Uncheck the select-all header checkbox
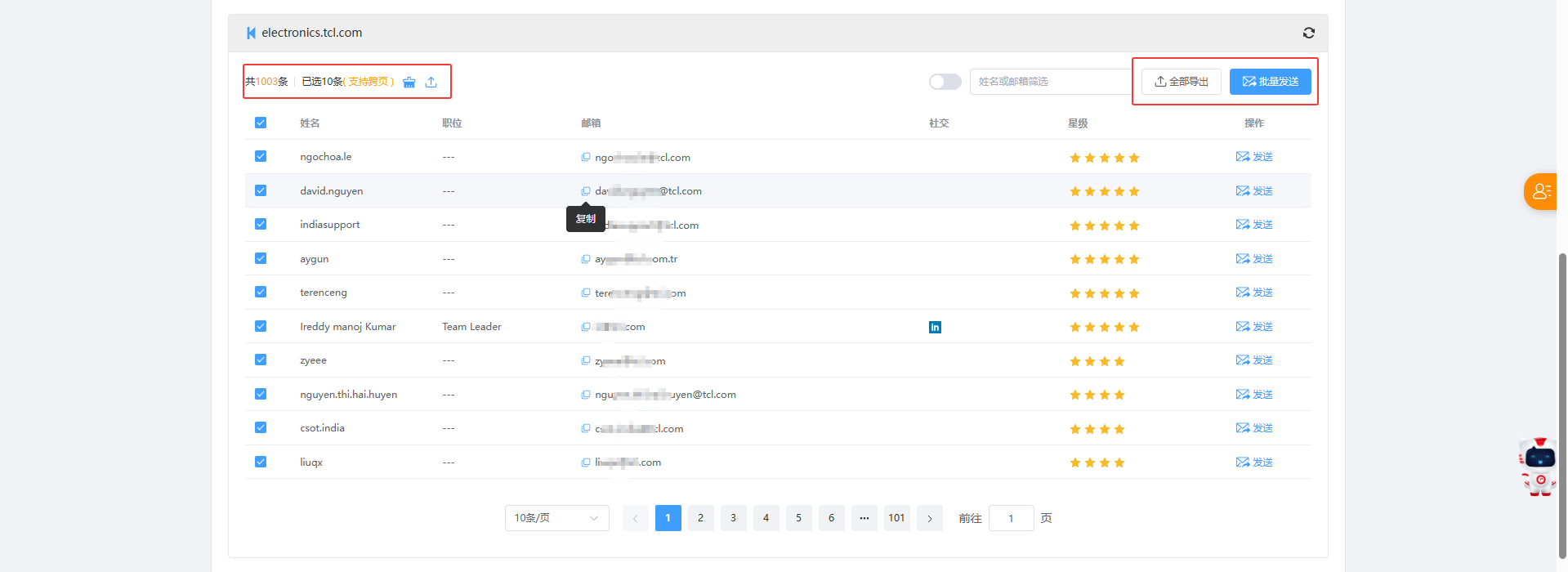Viewport: 1568px width, 572px height. [261, 123]
